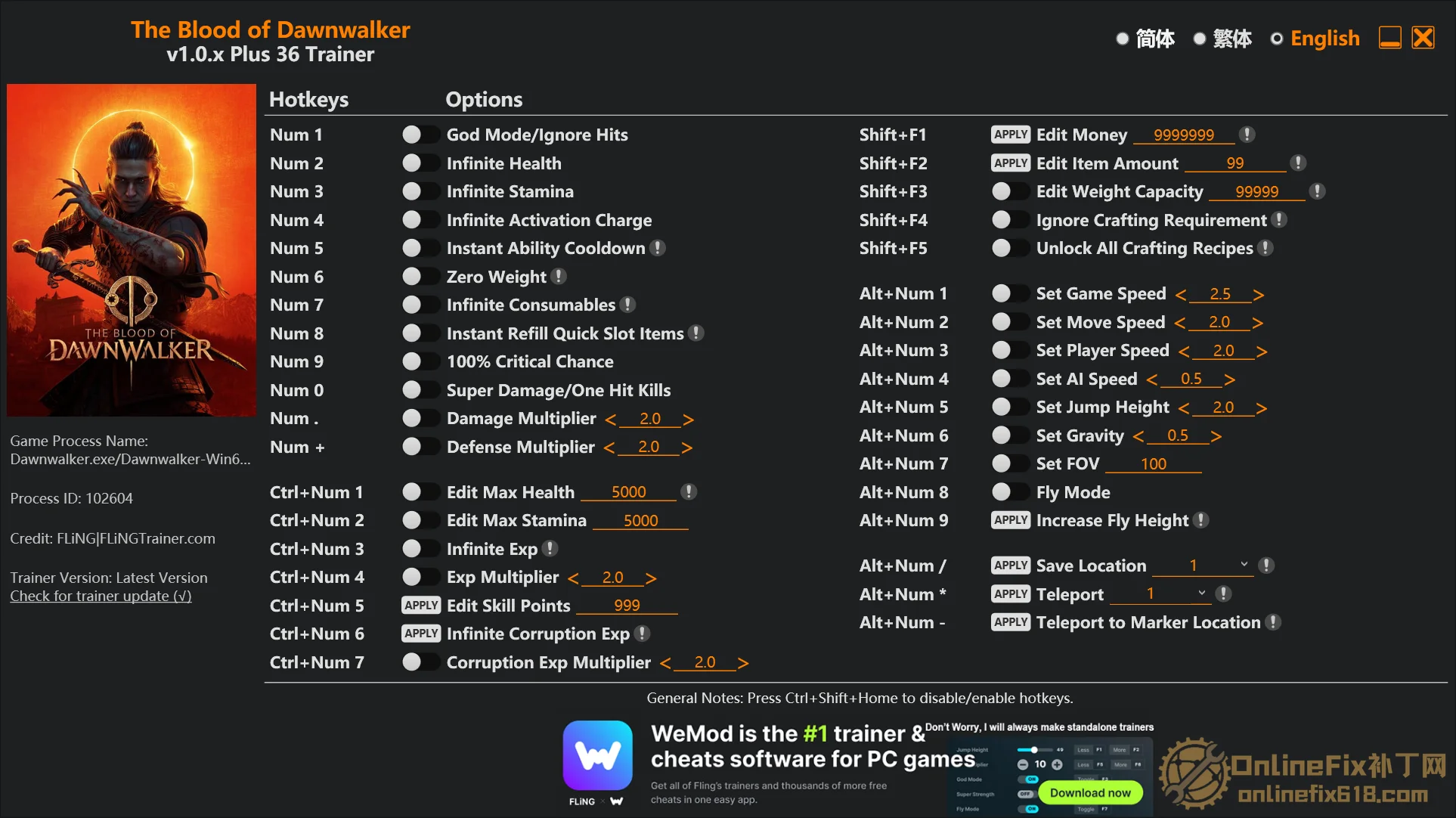Click info icon beside Infinite Exp
Viewport: 1456px width, 818px height.
[x=550, y=549]
